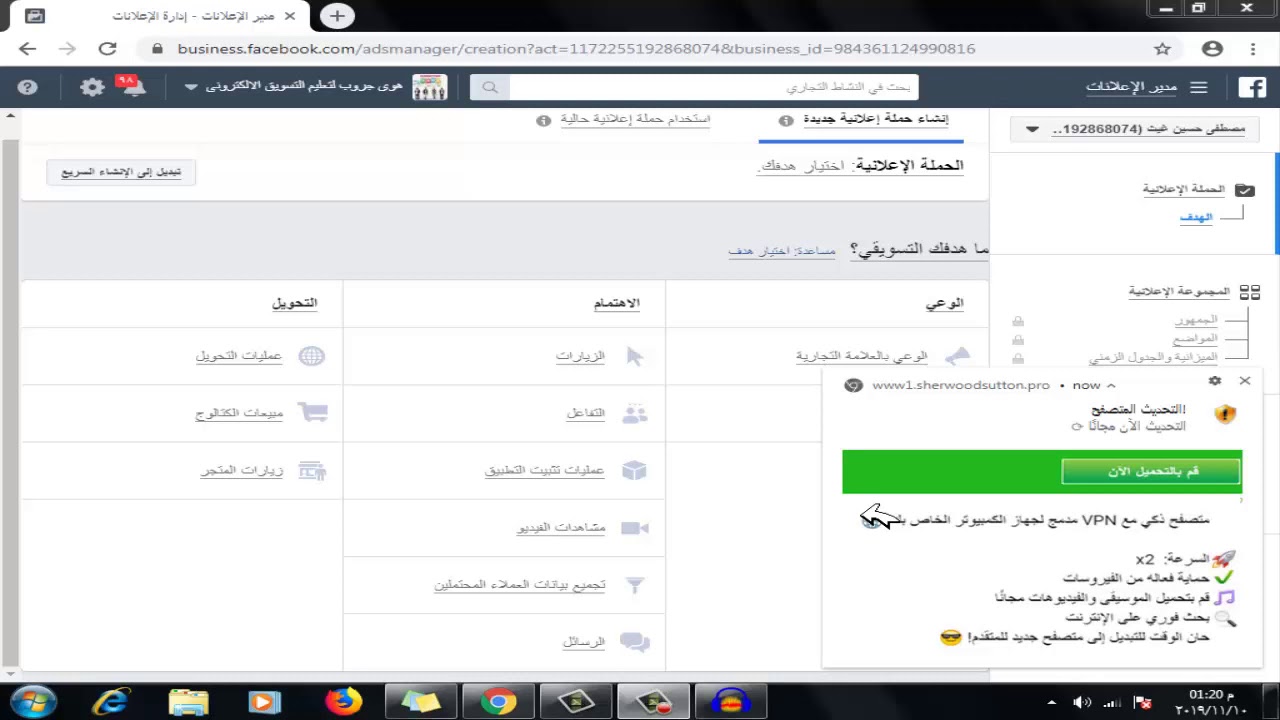The height and width of the screenshot is (720, 1280).
Task: Select تجميع بيانات العملاء المحتملين objective
Action: [x=520, y=585]
